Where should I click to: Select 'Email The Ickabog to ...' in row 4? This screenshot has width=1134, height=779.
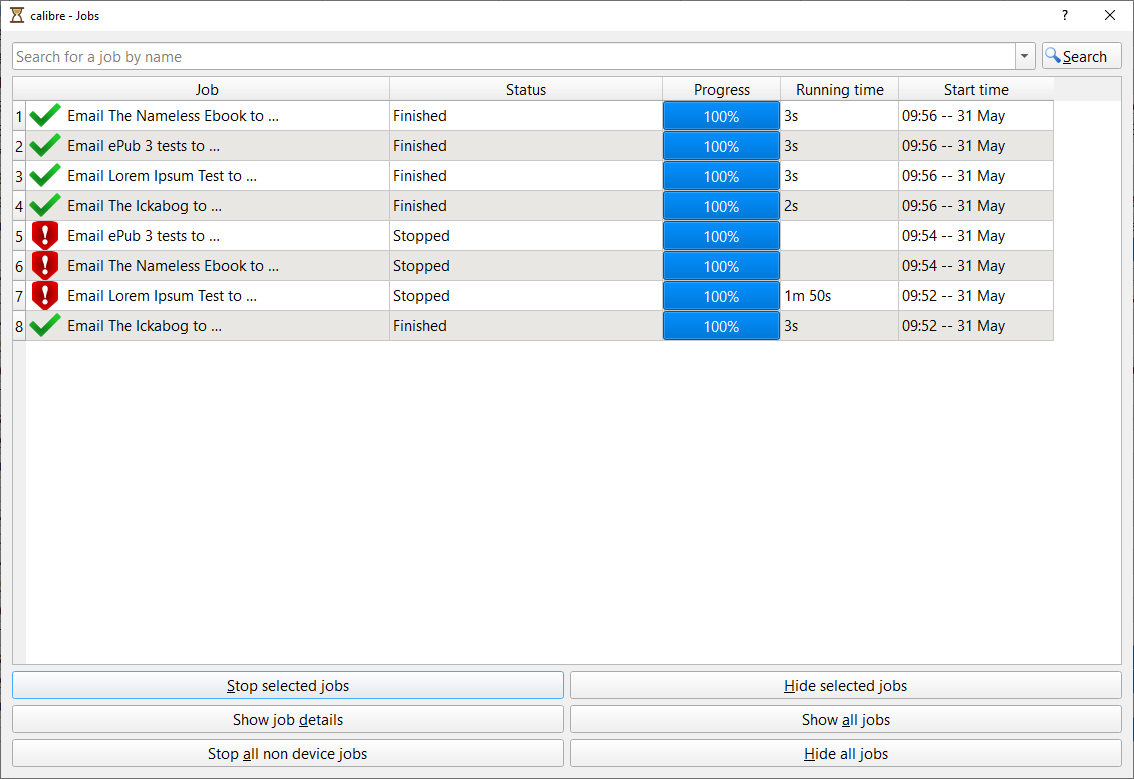tap(145, 205)
